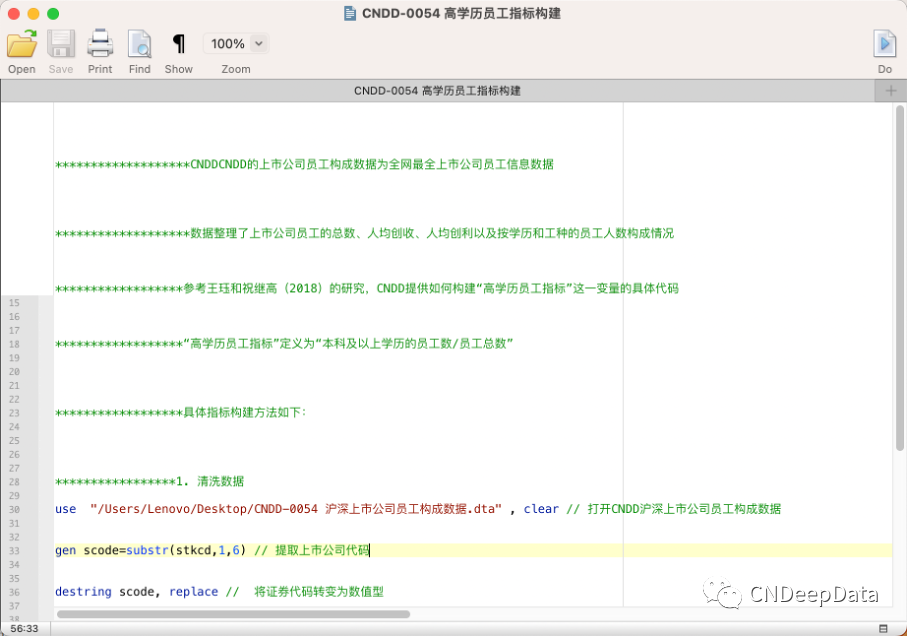Image resolution: width=908 pixels, height=636 pixels.
Task: Click the Save floppy disk icon
Action: tap(61, 43)
